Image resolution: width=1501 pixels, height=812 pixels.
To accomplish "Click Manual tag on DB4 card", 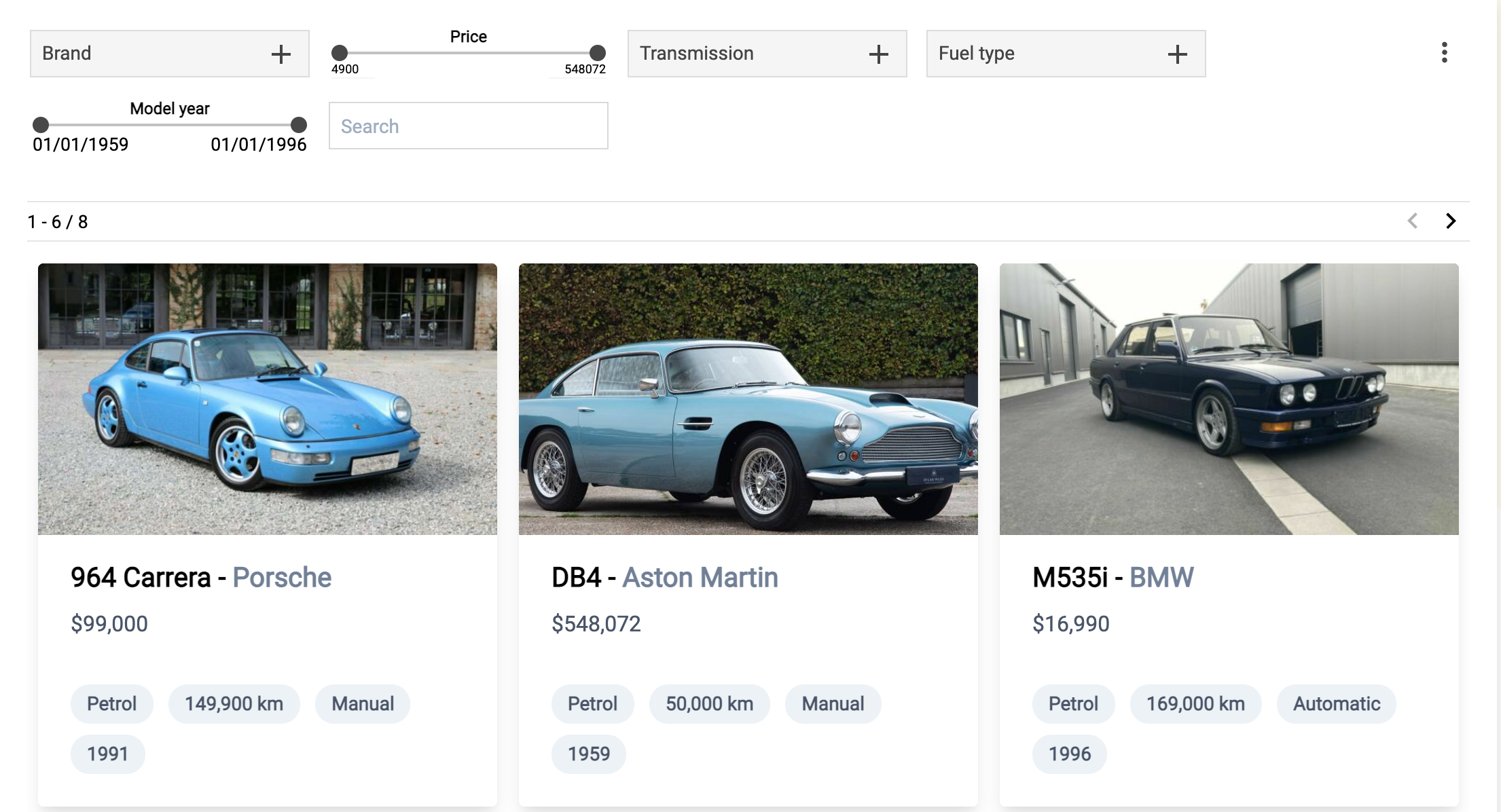I will [833, 704].
